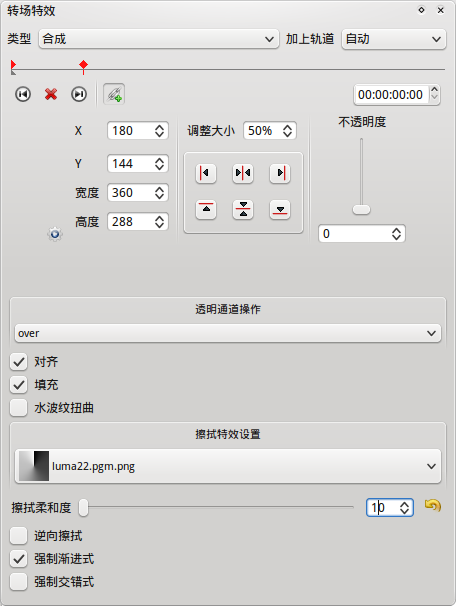Align to bottom button

tap(280, 209)
